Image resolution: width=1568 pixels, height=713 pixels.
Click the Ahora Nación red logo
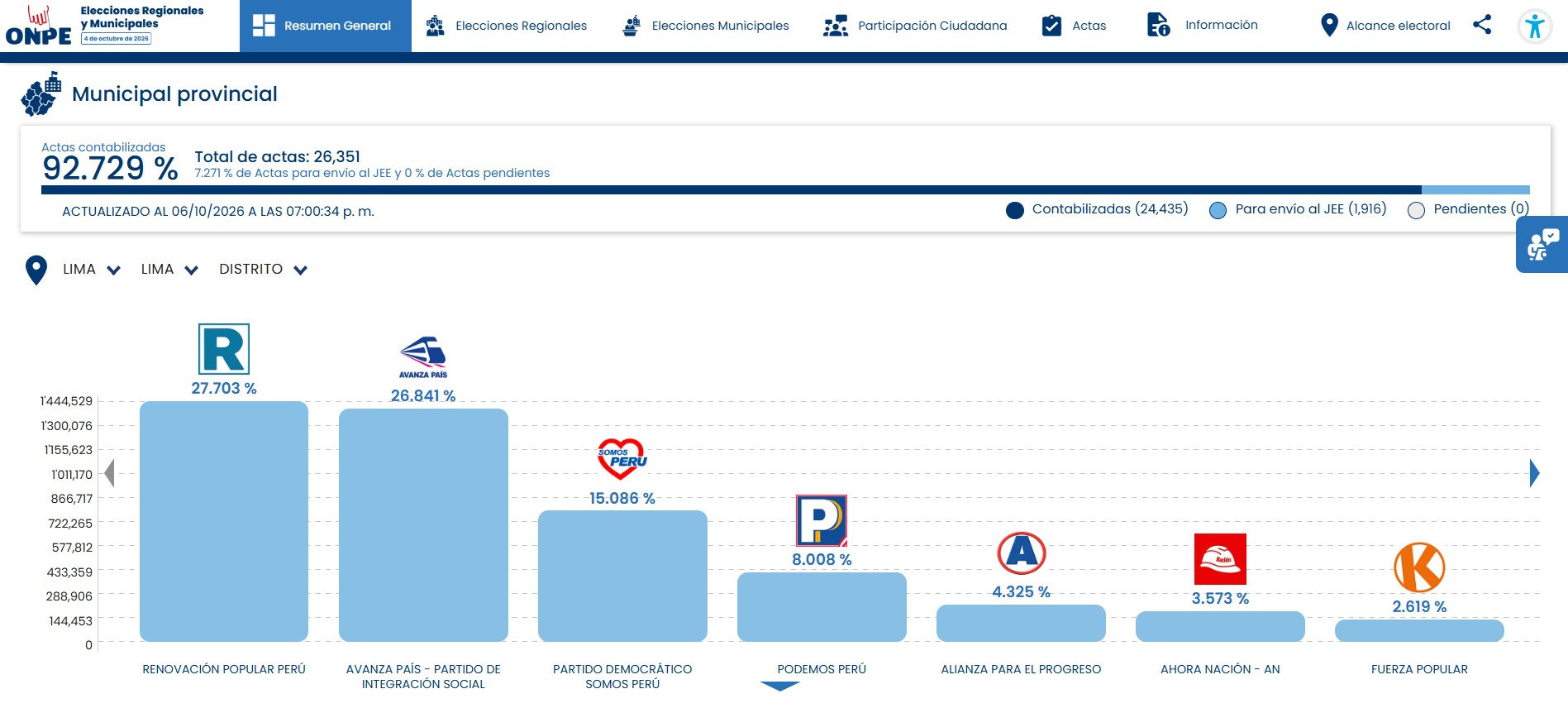(x=1220, y=559)
